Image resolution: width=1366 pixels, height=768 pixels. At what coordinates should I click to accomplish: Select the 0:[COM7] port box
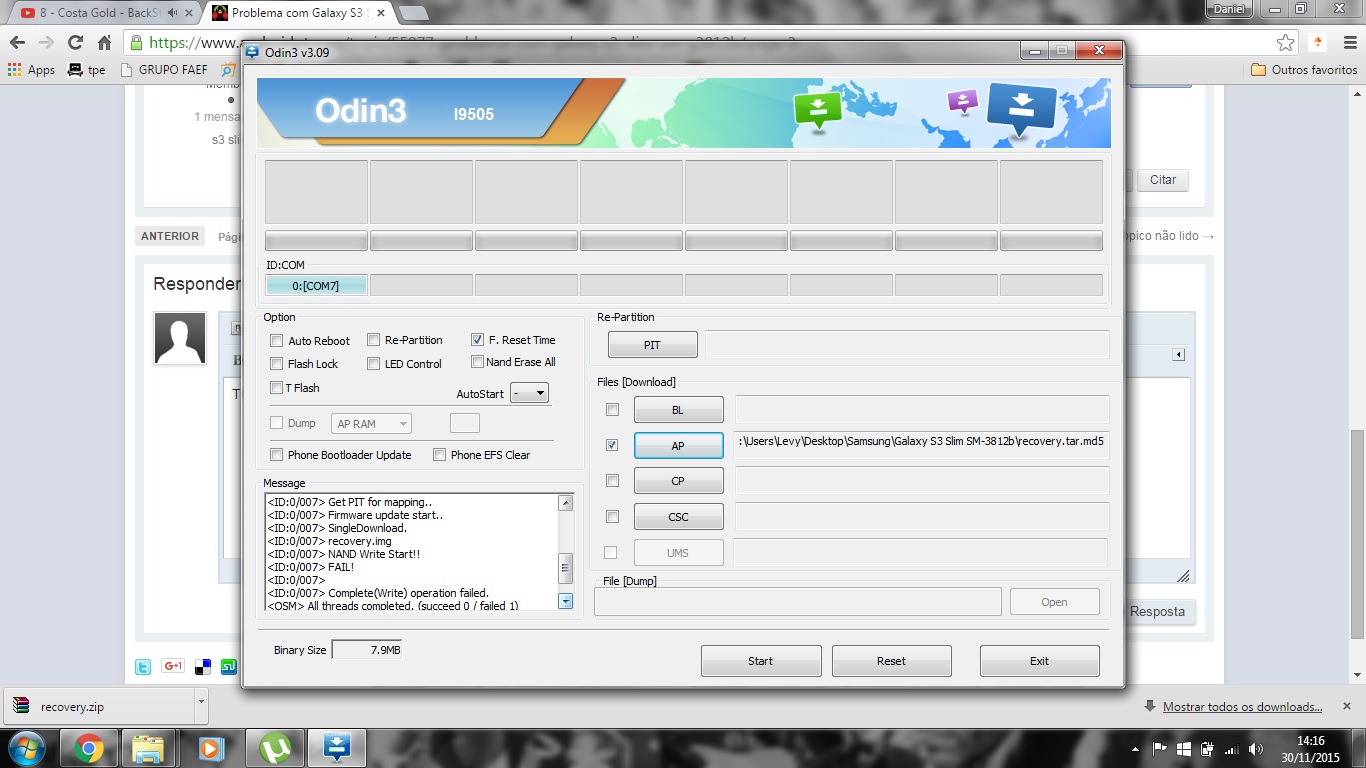(x=316, y=285)
